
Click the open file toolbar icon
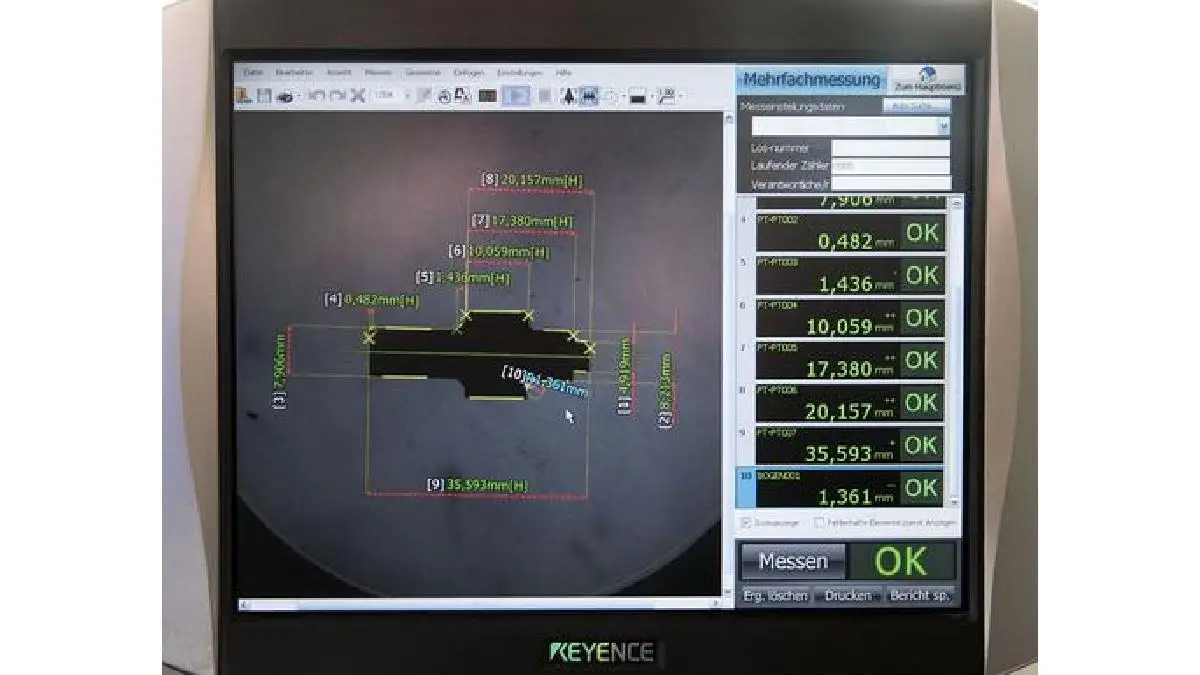243,95
